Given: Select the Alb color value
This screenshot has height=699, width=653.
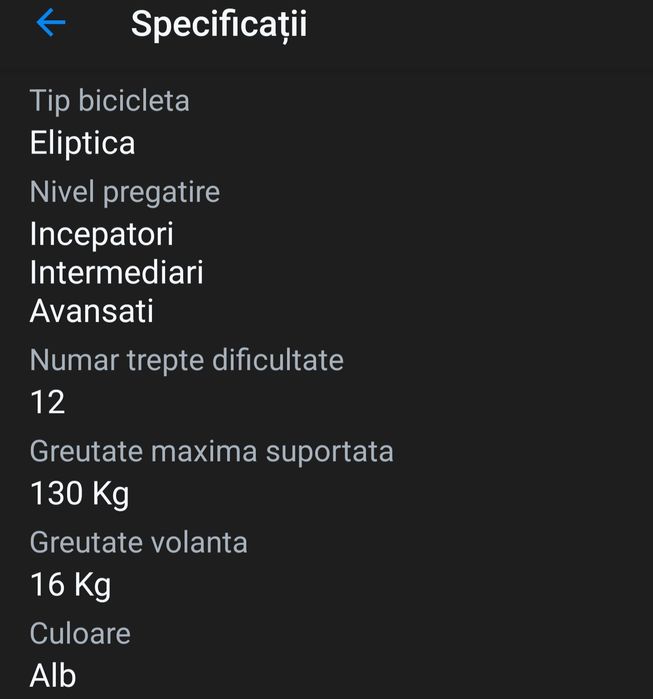Looking at the screenshot, I should tap(53, 675).
